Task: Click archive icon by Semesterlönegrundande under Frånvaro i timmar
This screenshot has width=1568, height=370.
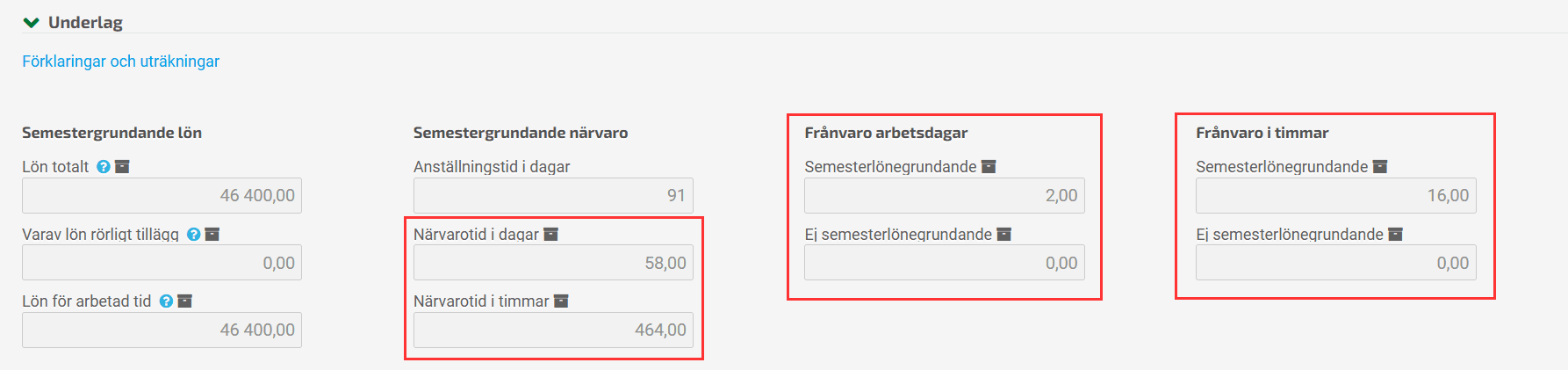Action: [x=1380, y=167]
